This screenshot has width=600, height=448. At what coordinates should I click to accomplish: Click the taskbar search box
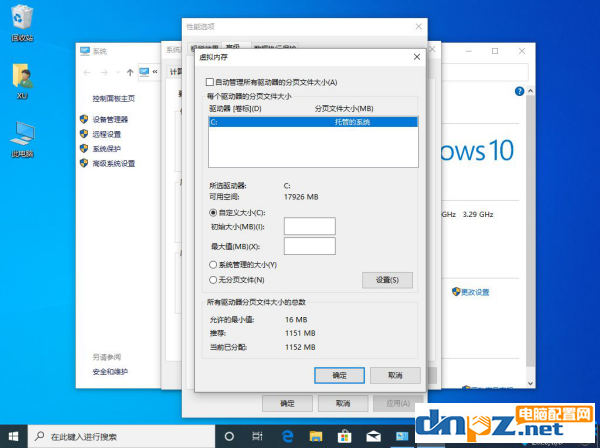tap(121, 436)
